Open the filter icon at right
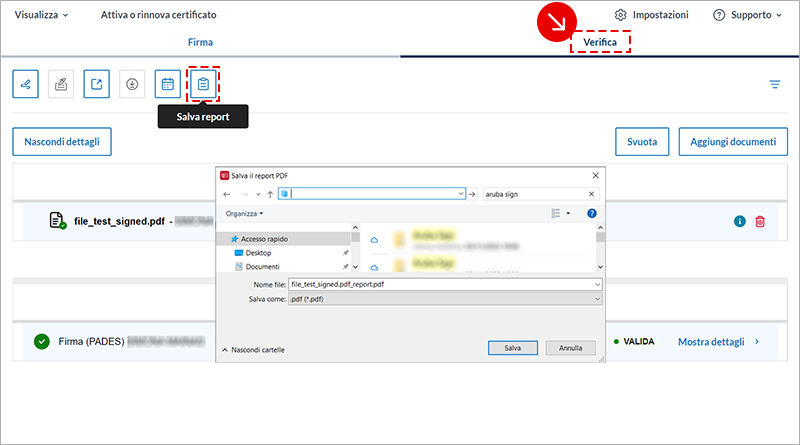This screenshot has height=445, width=800. 774,85
